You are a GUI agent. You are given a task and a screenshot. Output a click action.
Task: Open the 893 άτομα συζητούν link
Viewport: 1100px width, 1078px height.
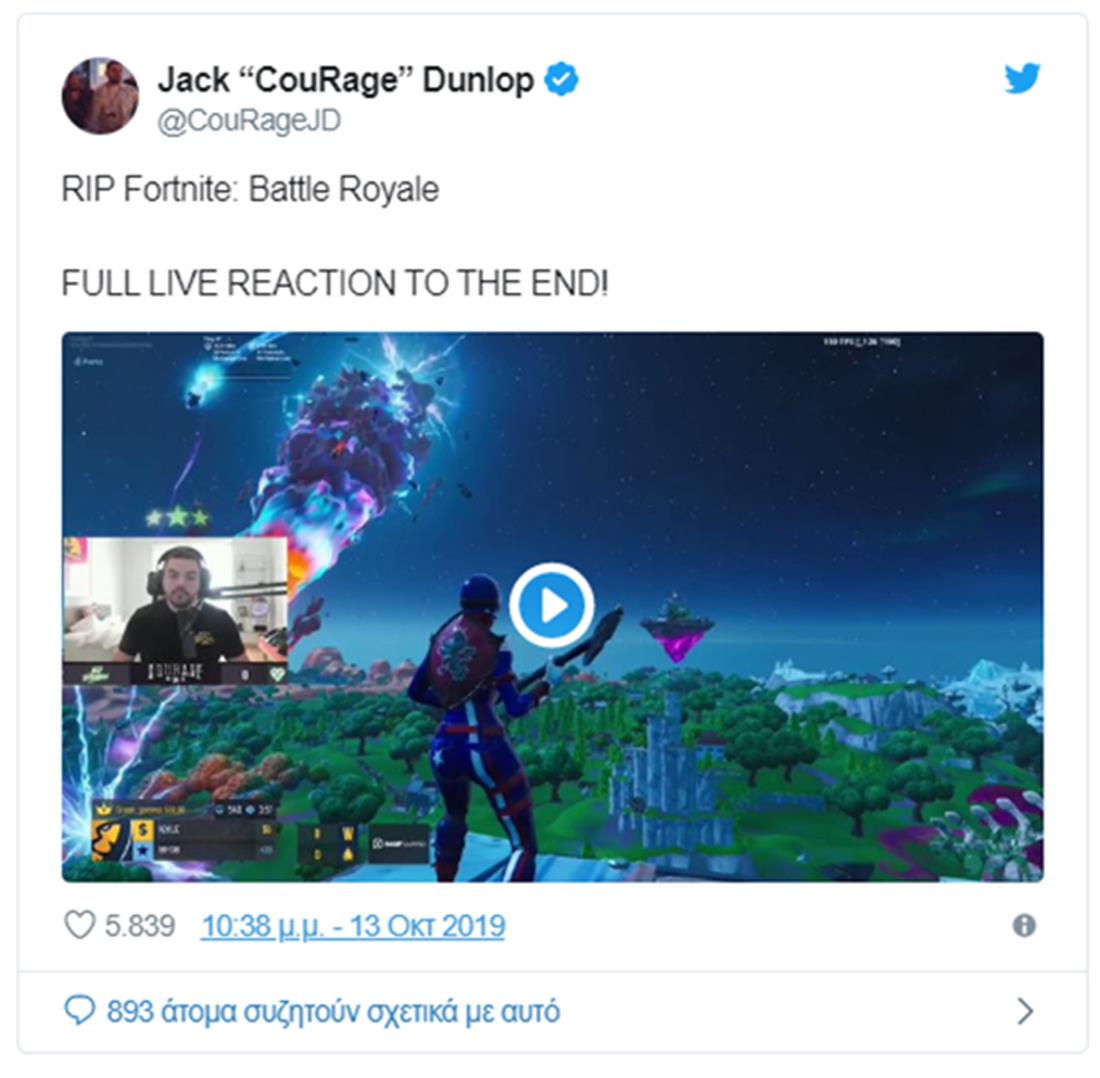333,1011
